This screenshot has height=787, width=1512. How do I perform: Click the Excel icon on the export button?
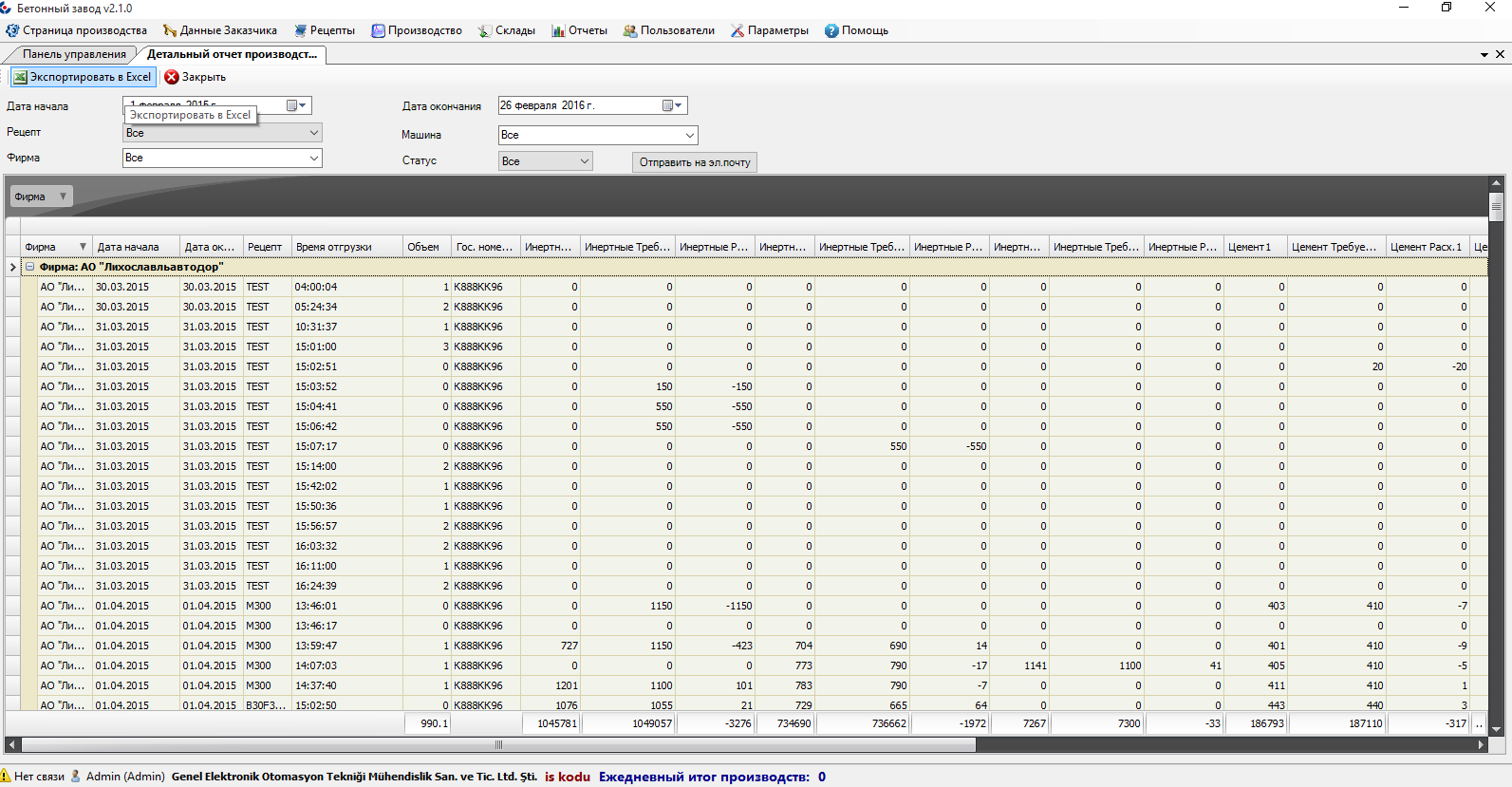[20, 77]
